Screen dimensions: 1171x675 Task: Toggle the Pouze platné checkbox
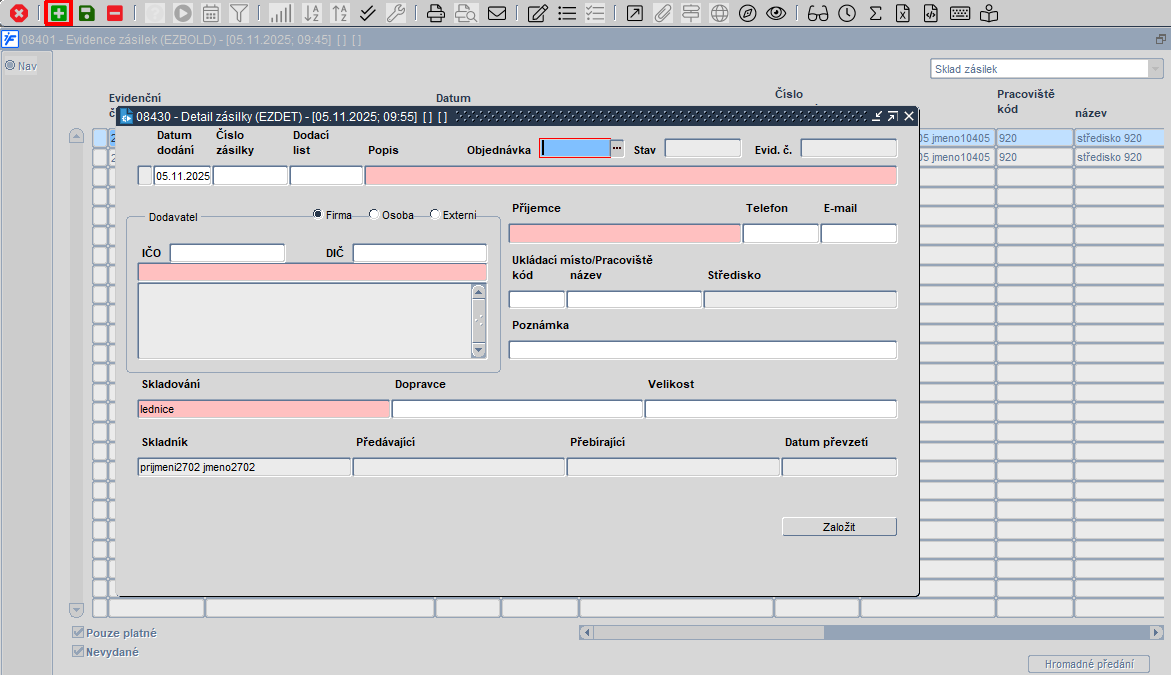click(78, 633)
